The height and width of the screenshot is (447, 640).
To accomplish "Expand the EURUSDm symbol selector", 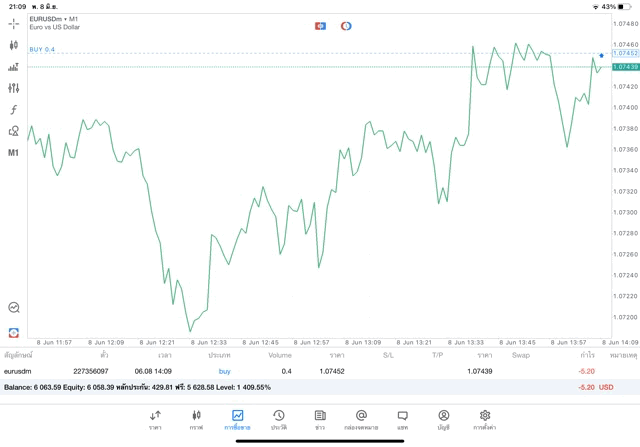I will click(x=55, y=19).
